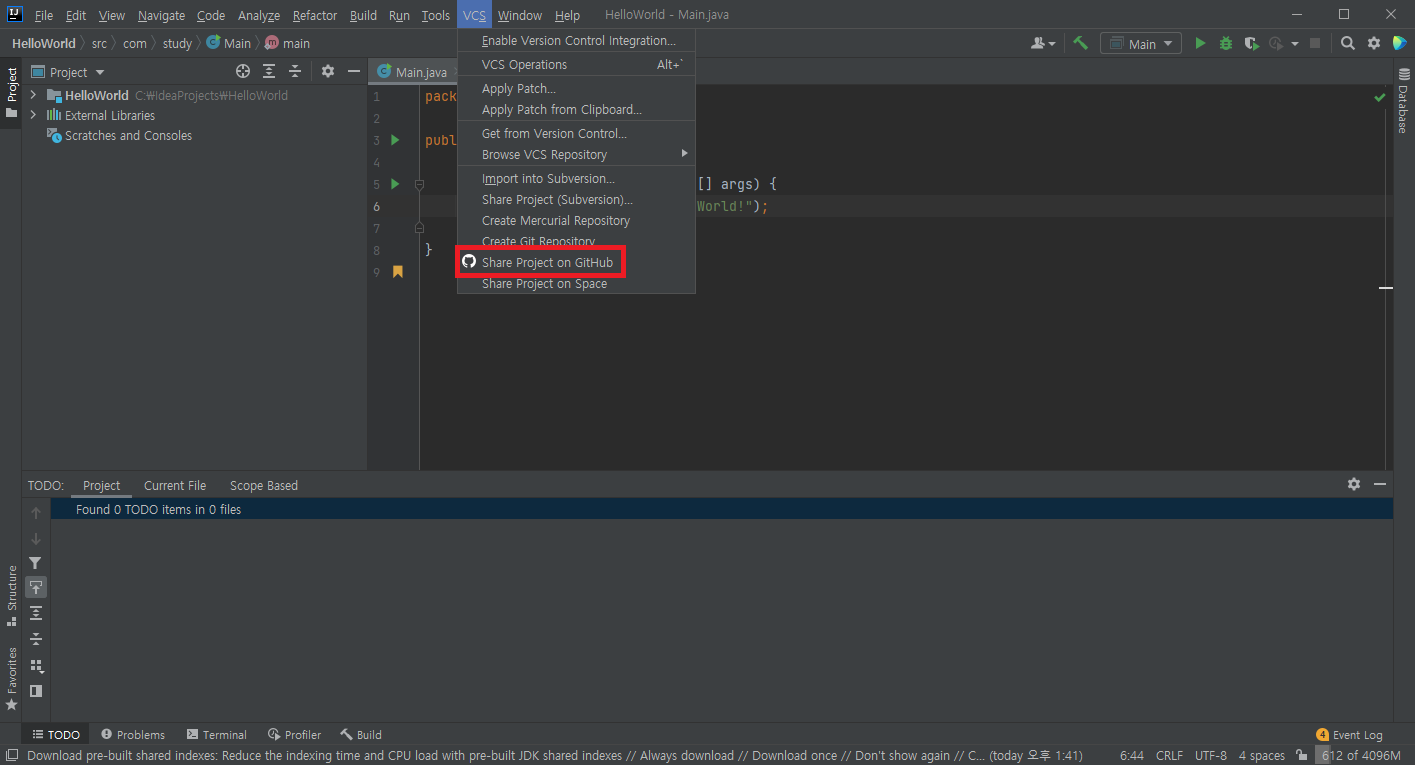Click the run gutter arrow on line 5
The height and width of the screenshot is (765, 1415).
[x=395, y=184]
